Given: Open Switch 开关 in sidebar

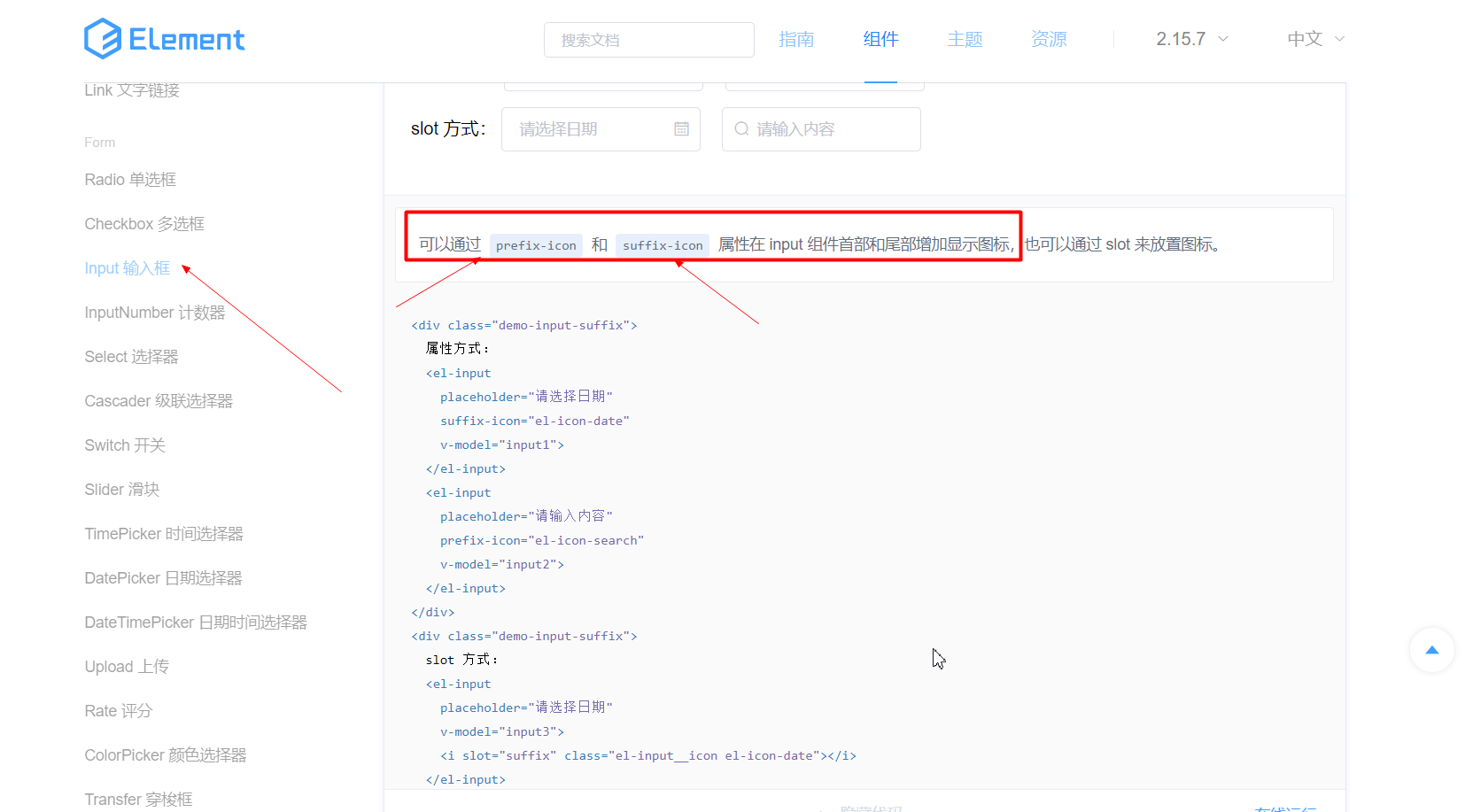Looking at the screenshot, I should click(x=125, y=445).
